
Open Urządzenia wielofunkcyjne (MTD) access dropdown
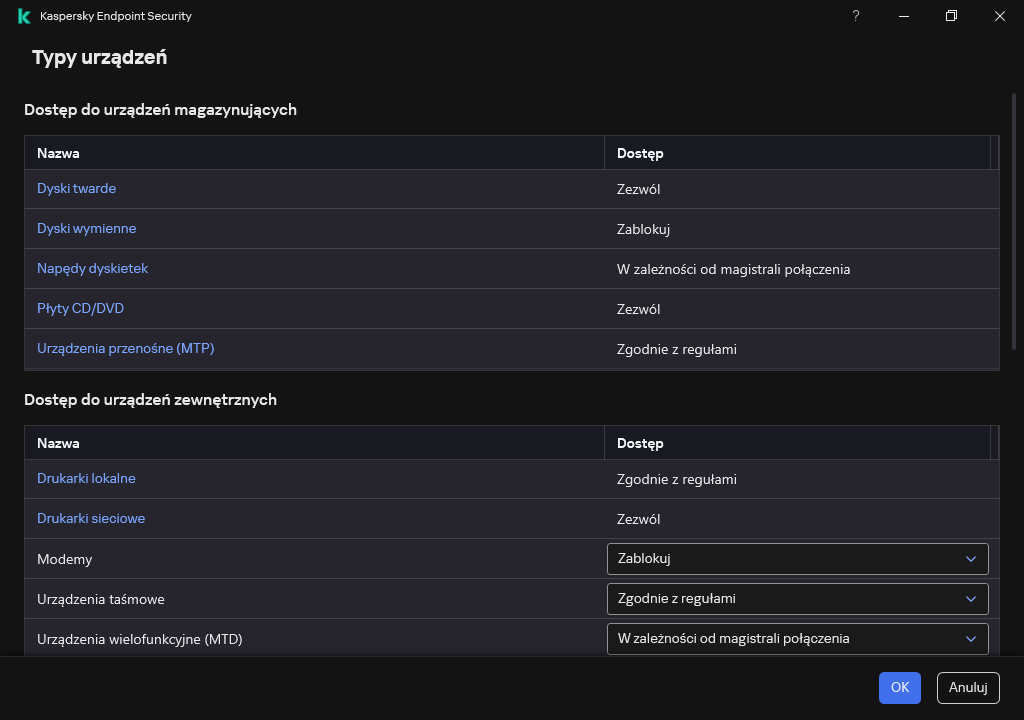point(797,639)
